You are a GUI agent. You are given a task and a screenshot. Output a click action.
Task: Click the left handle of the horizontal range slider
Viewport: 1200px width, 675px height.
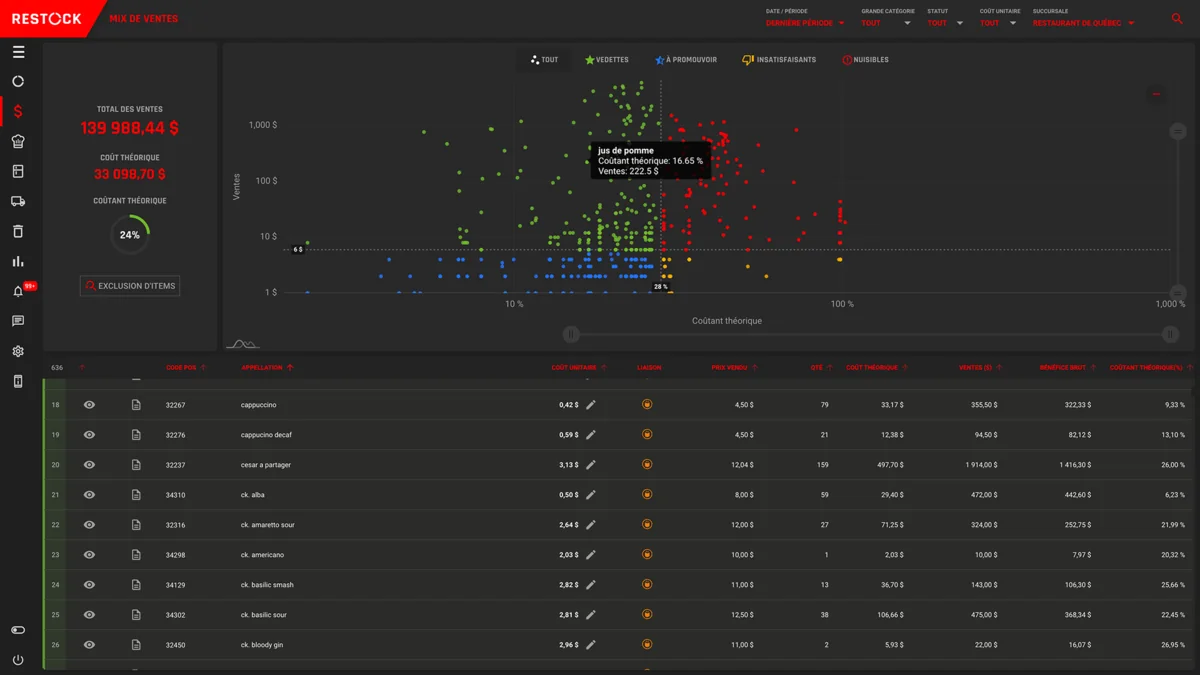(x=571, y=334)
